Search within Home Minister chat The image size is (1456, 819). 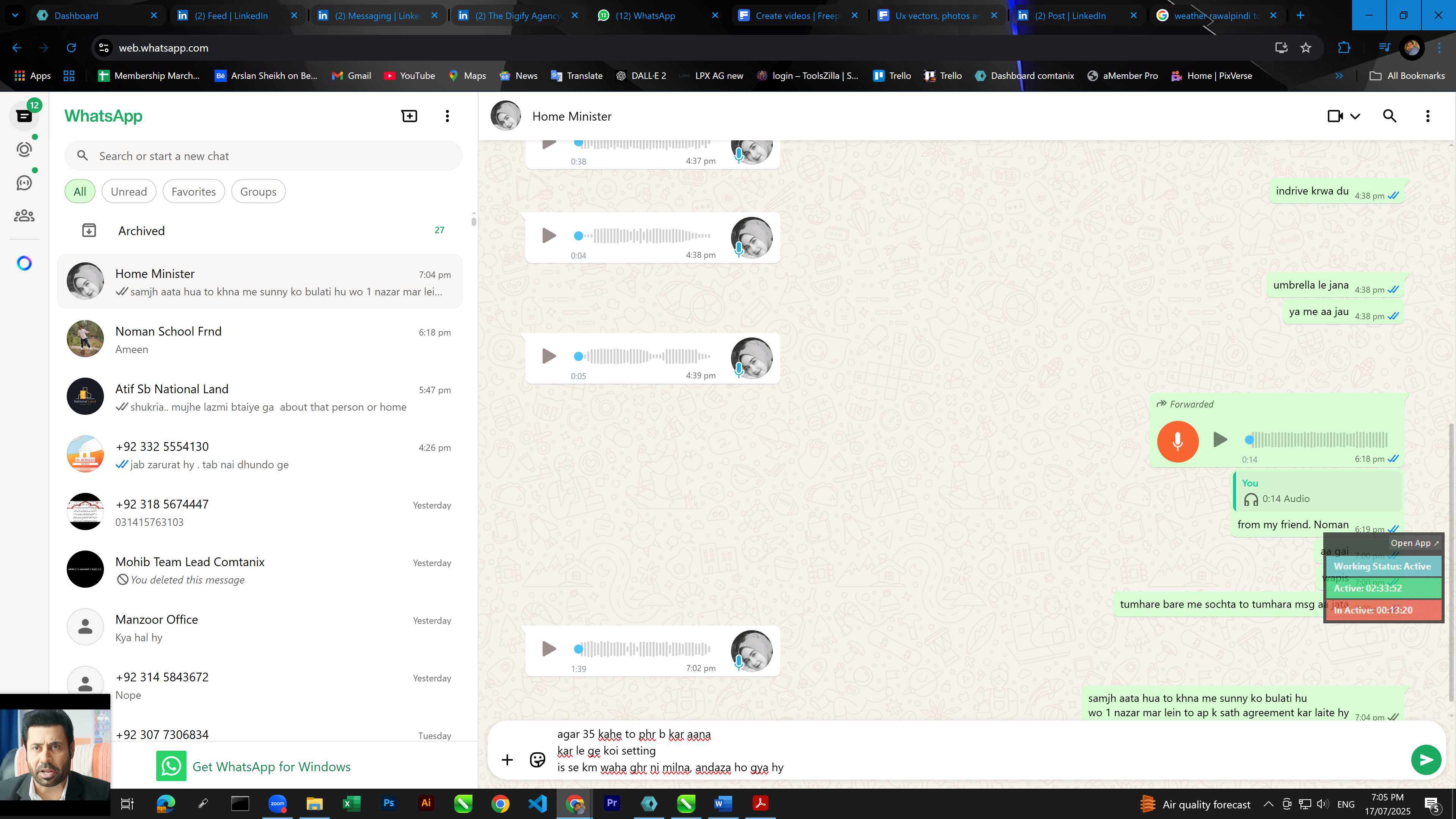pos(1390,116)
